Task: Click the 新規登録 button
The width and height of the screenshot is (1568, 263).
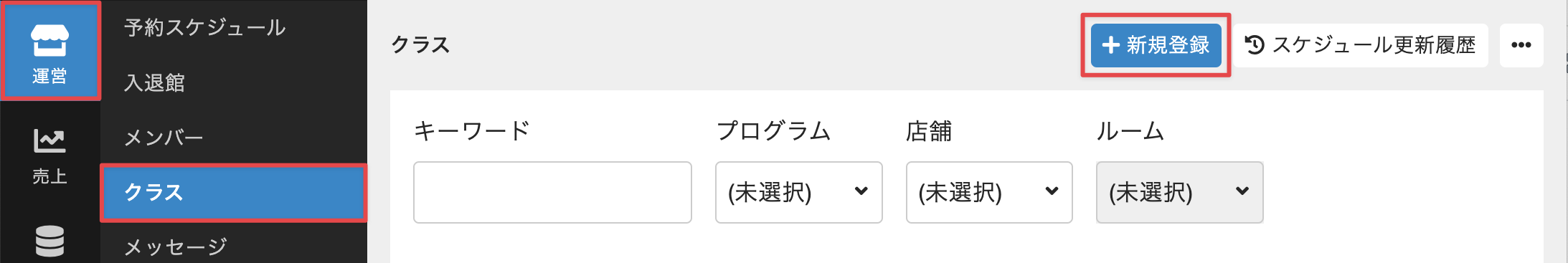Action: [x=1156, y=45]
